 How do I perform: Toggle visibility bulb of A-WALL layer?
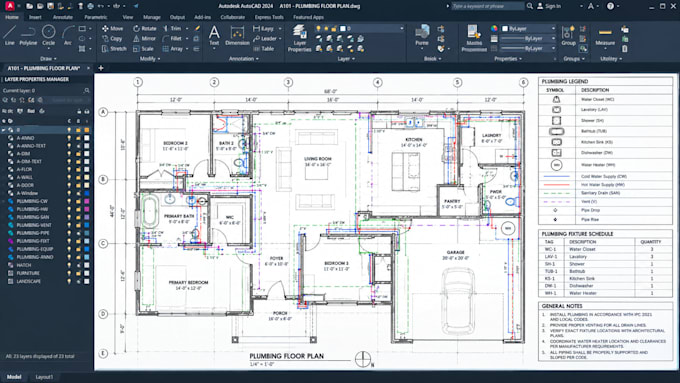[x=69, y=177]
